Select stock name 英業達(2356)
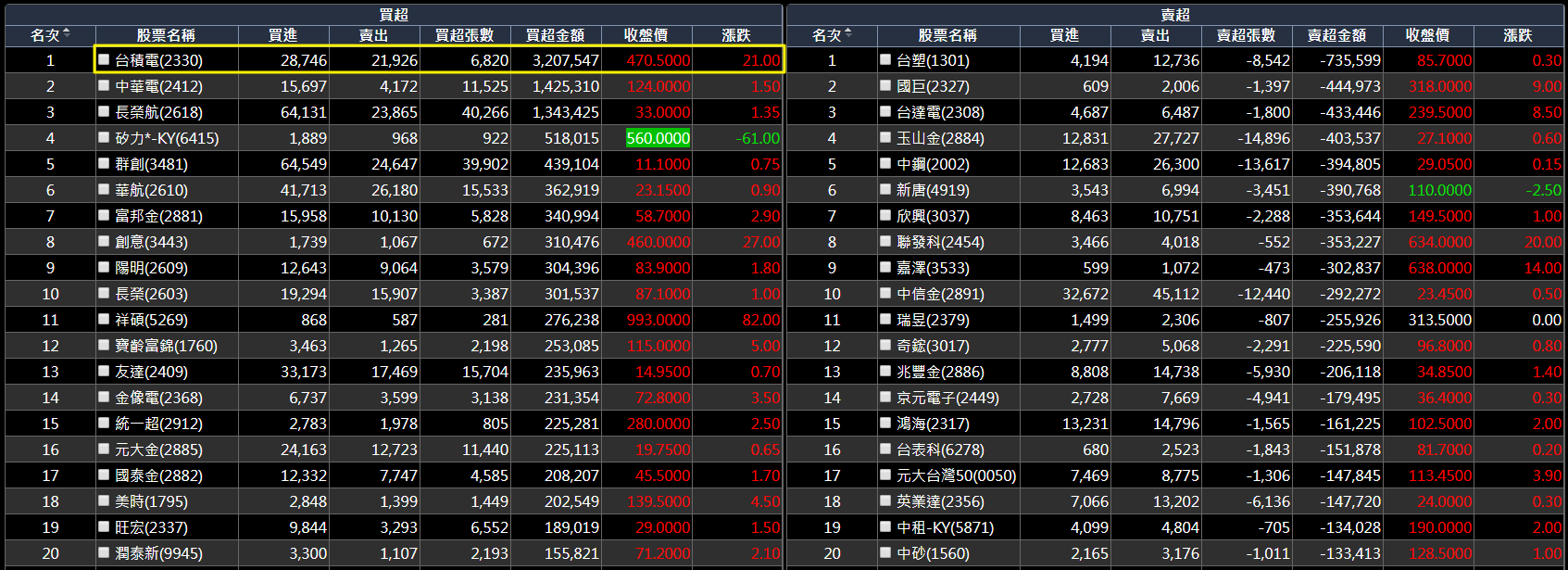This screenshot has height=570, width=1568. [940, 501]
